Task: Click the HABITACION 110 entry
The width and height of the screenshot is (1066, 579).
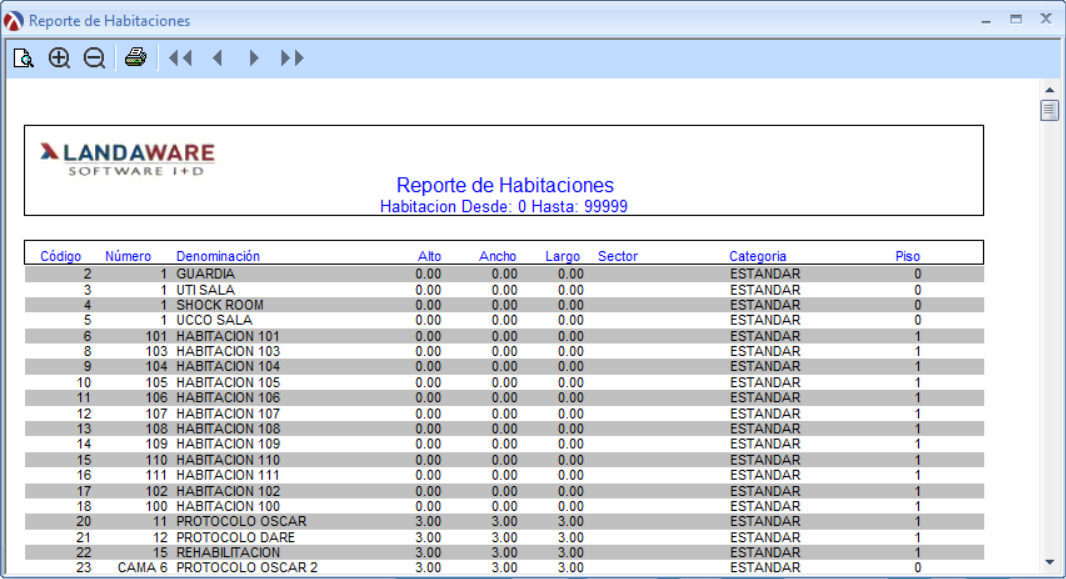Action: coord(228,460)
